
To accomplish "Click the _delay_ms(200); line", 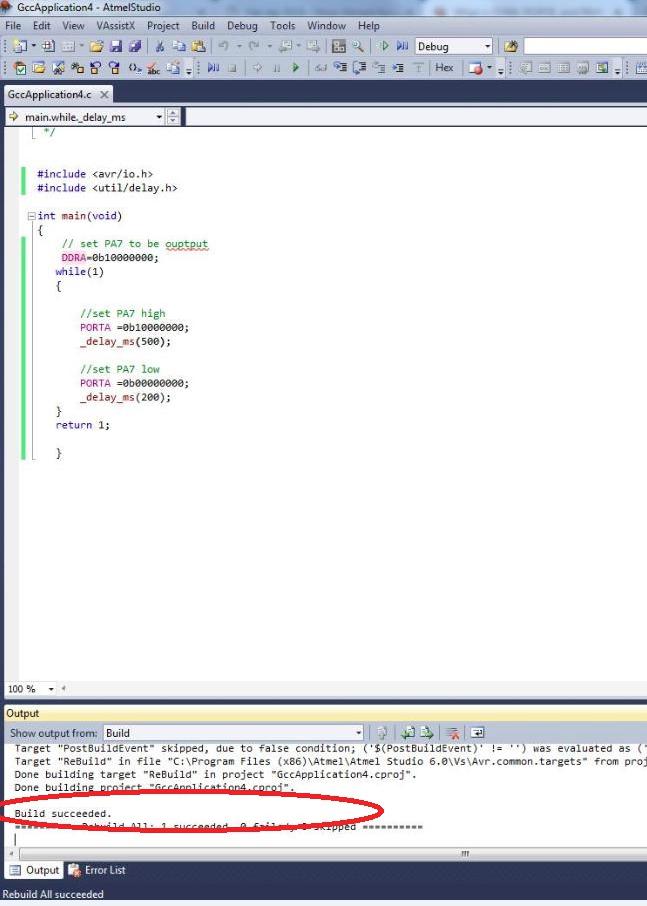I will pyautogui.click(x=125, y=397).
